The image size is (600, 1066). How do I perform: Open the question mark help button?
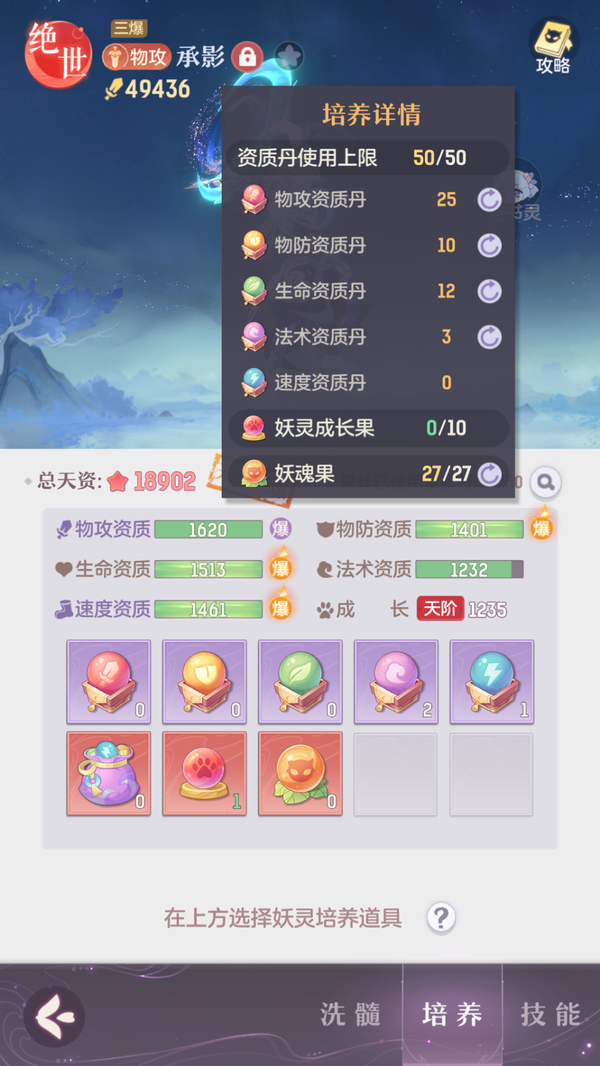(x=441, y=918)
